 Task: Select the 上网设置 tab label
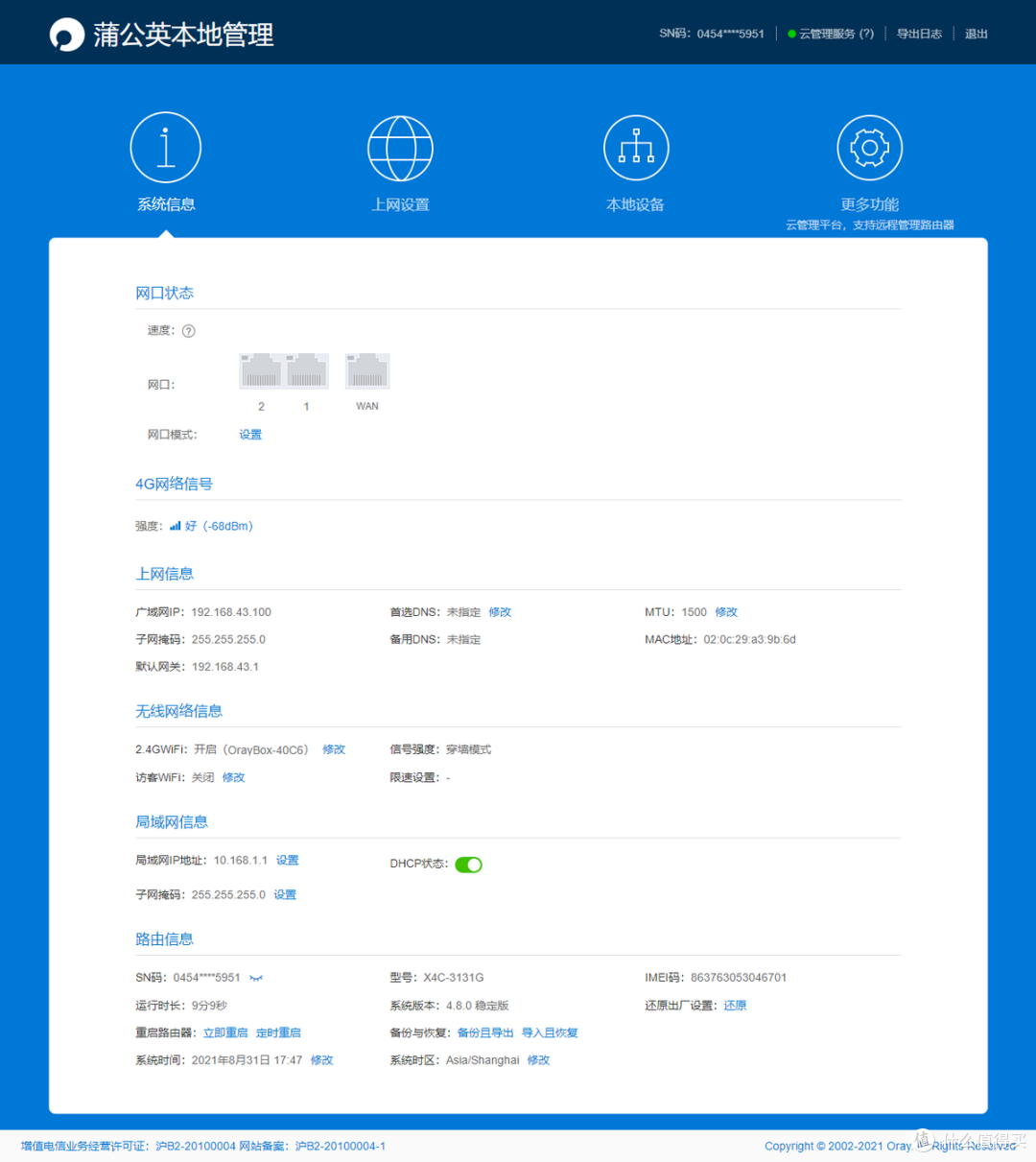[400, 204]
